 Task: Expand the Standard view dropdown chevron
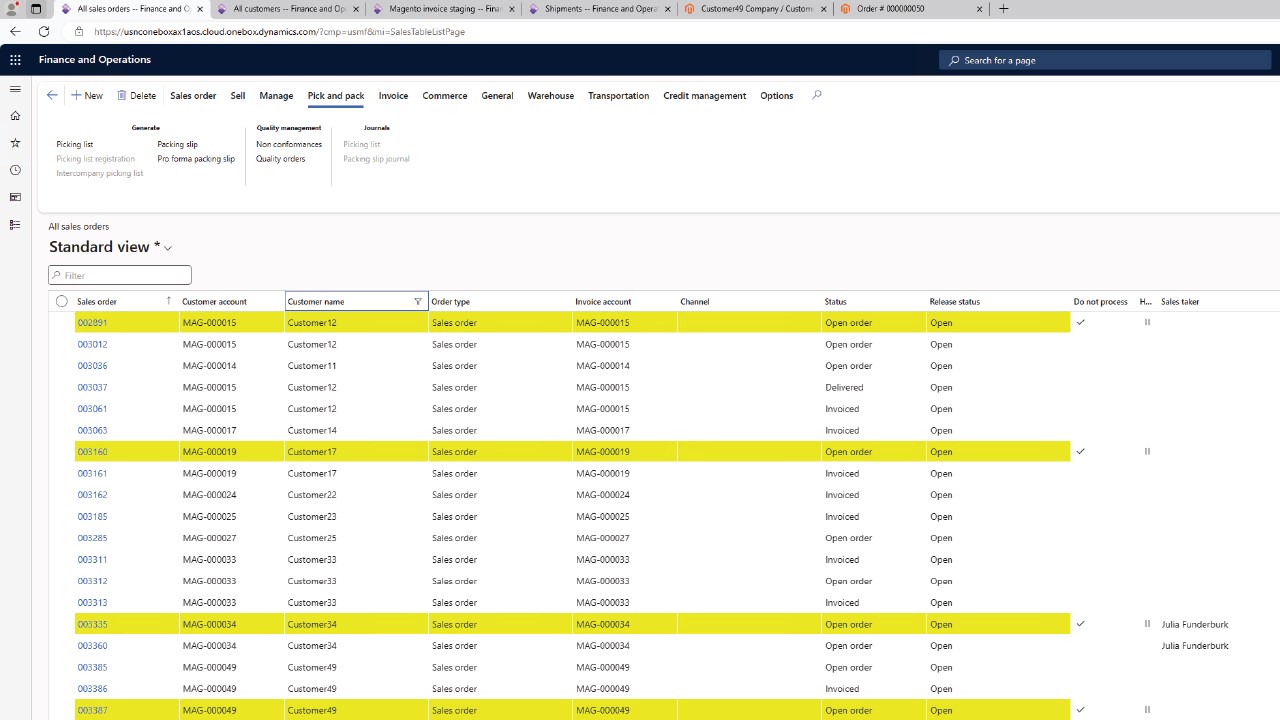pos(168,248)
